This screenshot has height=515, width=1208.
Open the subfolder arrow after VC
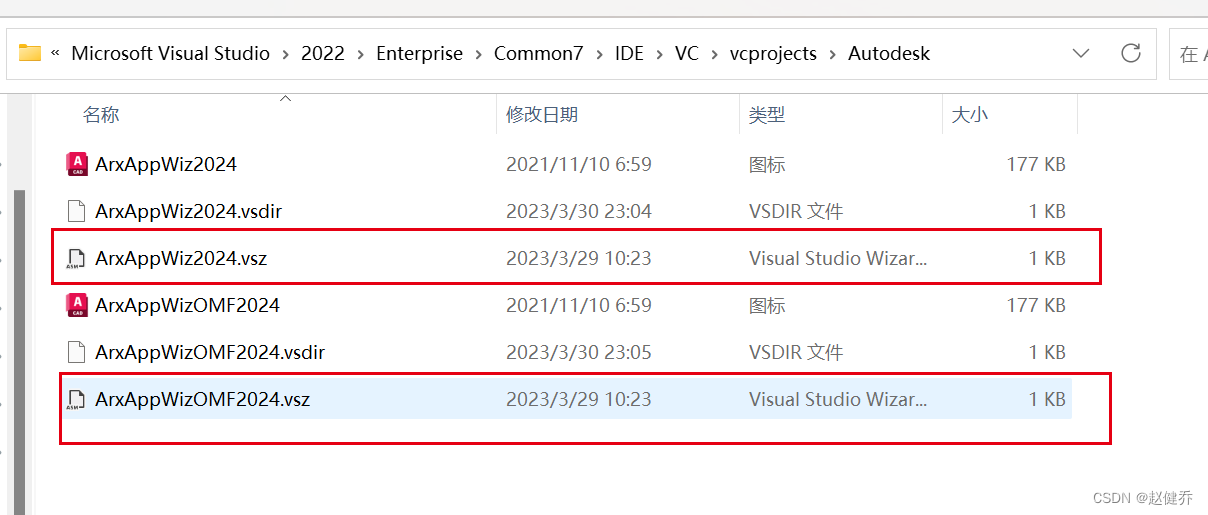click(714, 54)
